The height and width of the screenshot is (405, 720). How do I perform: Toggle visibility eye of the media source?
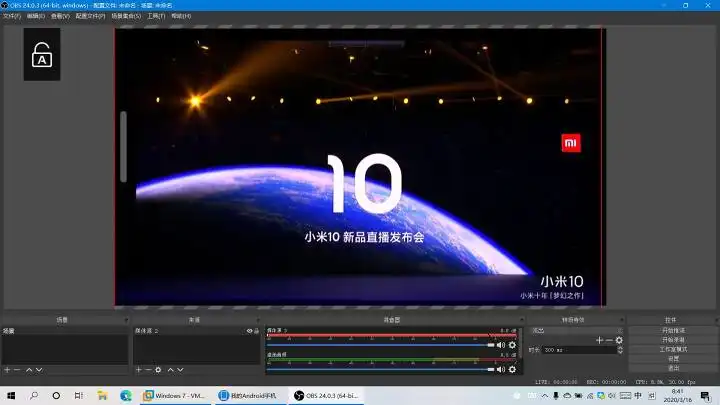[248, 331]
